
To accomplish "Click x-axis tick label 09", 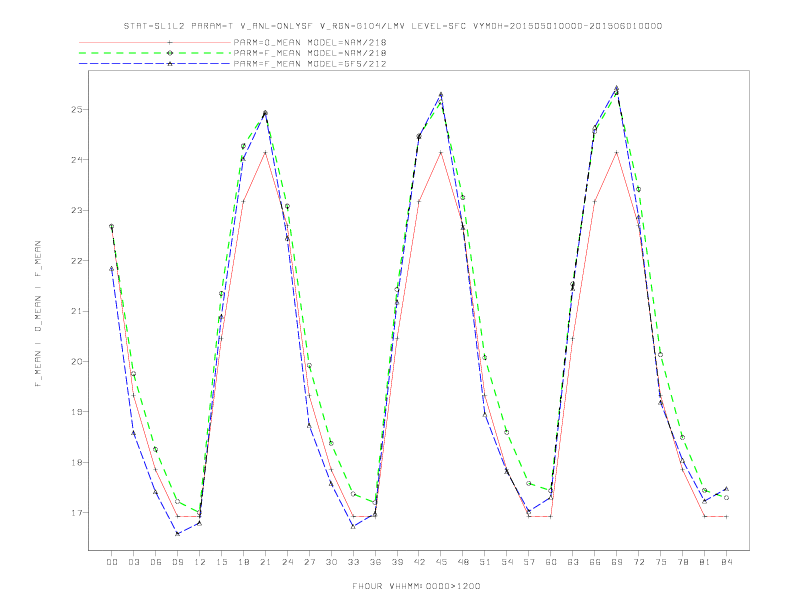I will click(x=177, y=562).
